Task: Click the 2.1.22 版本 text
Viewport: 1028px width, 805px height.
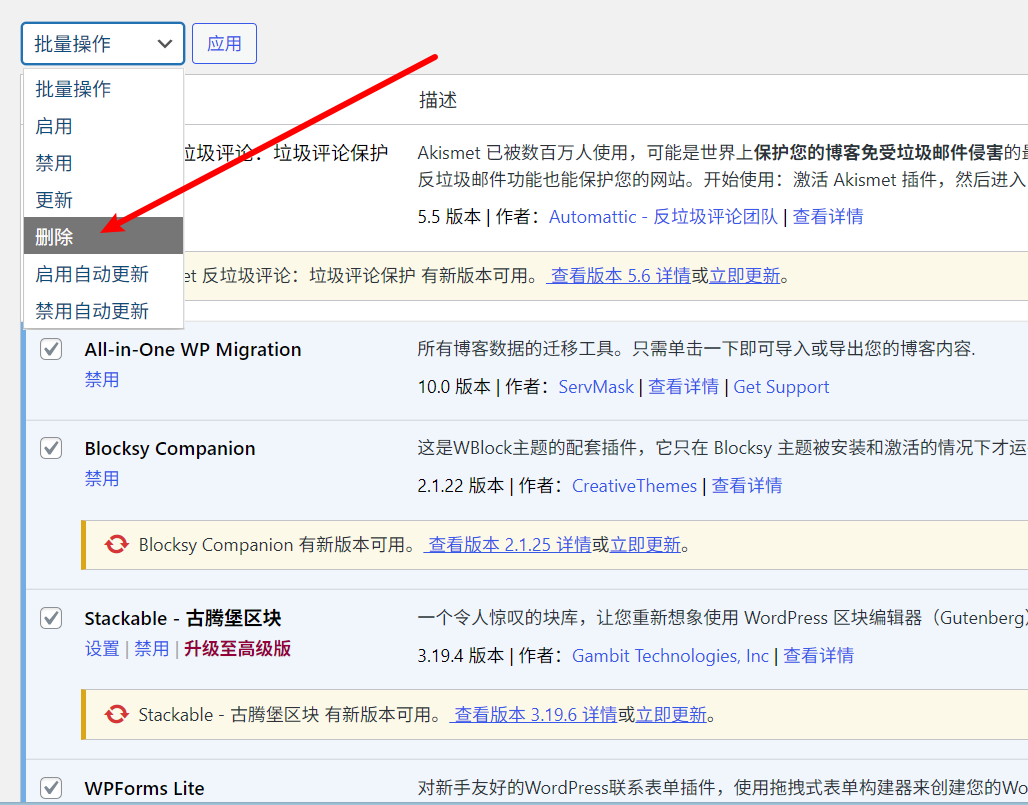Action: (460, 486)
